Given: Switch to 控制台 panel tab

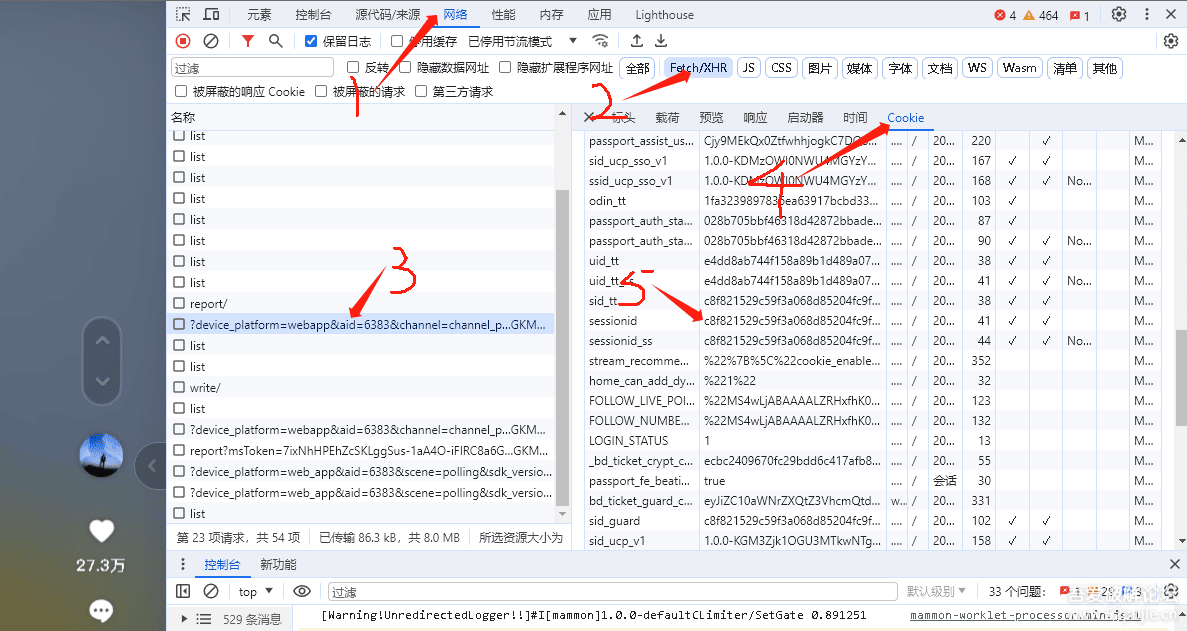Looking at the screenshot, I should 313,14.
